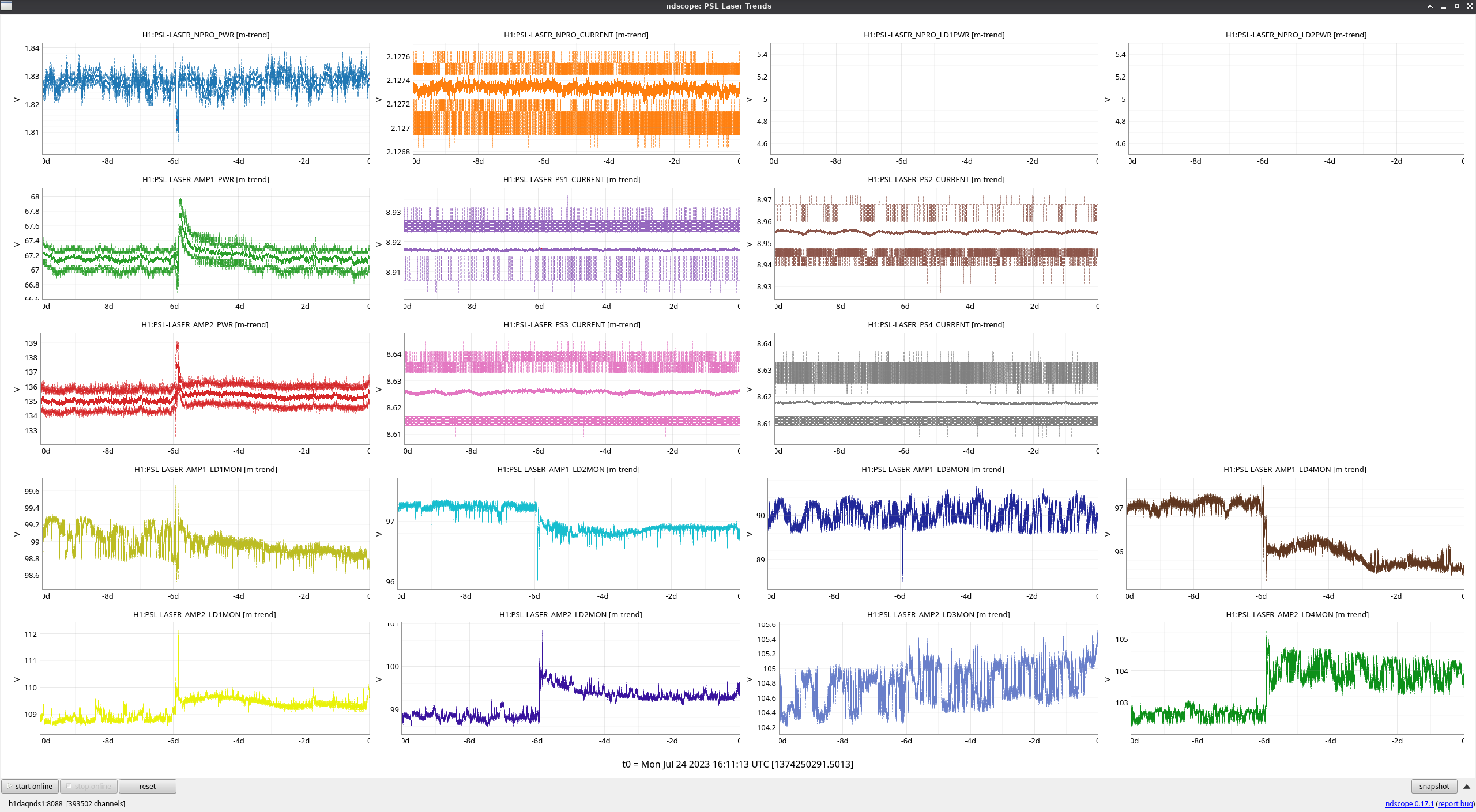The image size is (1476, 812).
Task: Click the NPRO_LD2PWR flat-line plot
Action: [x=1296, y=99]
